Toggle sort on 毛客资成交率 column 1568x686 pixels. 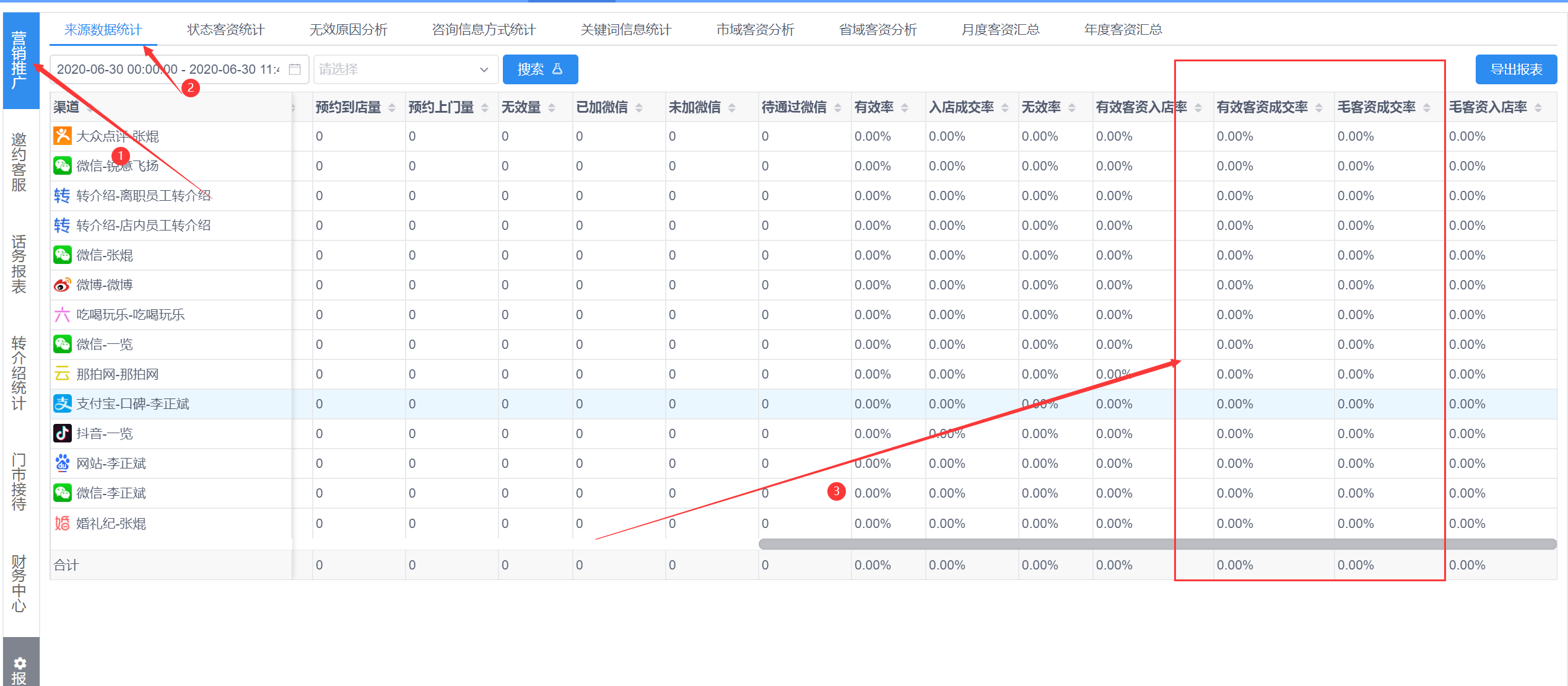[1427, 108]
